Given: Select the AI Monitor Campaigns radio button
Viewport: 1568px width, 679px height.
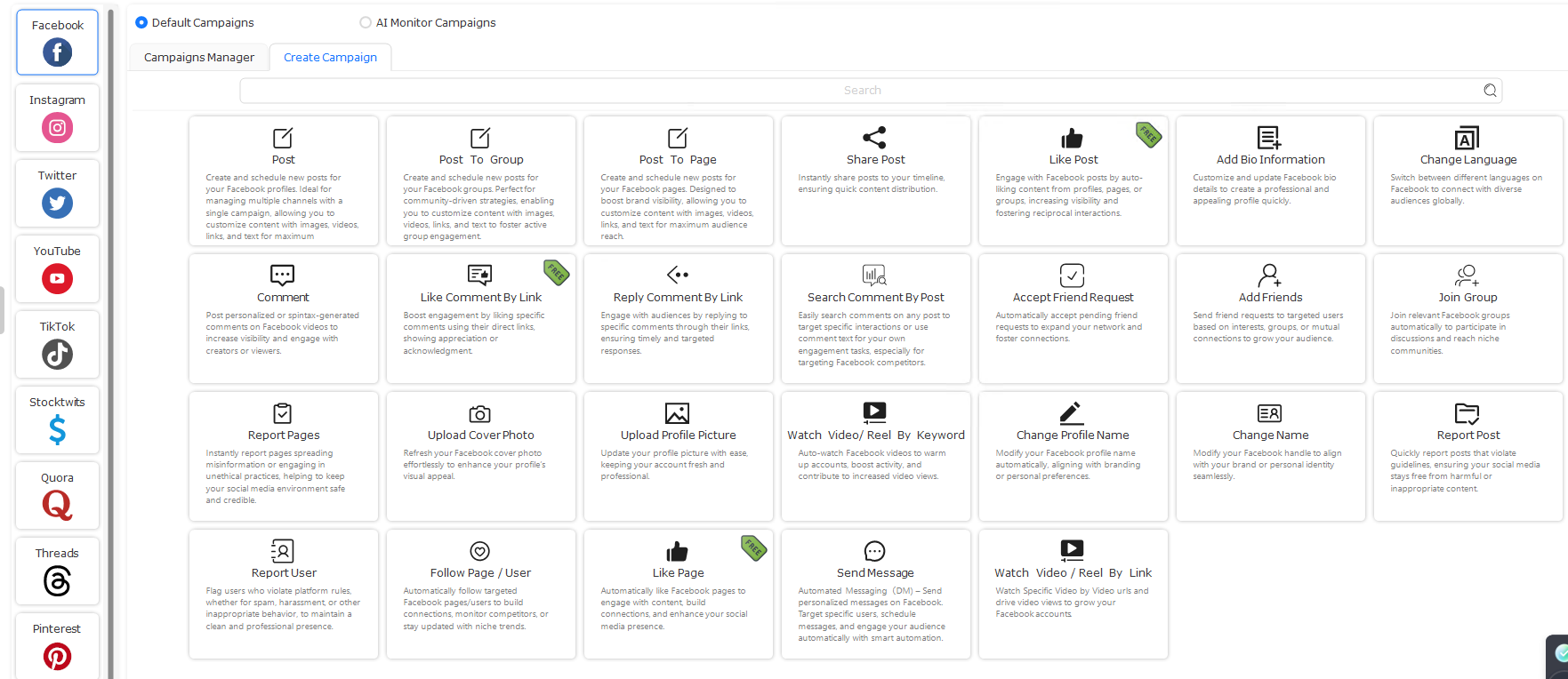Looking at the screenshot, I should coord(366,22).
